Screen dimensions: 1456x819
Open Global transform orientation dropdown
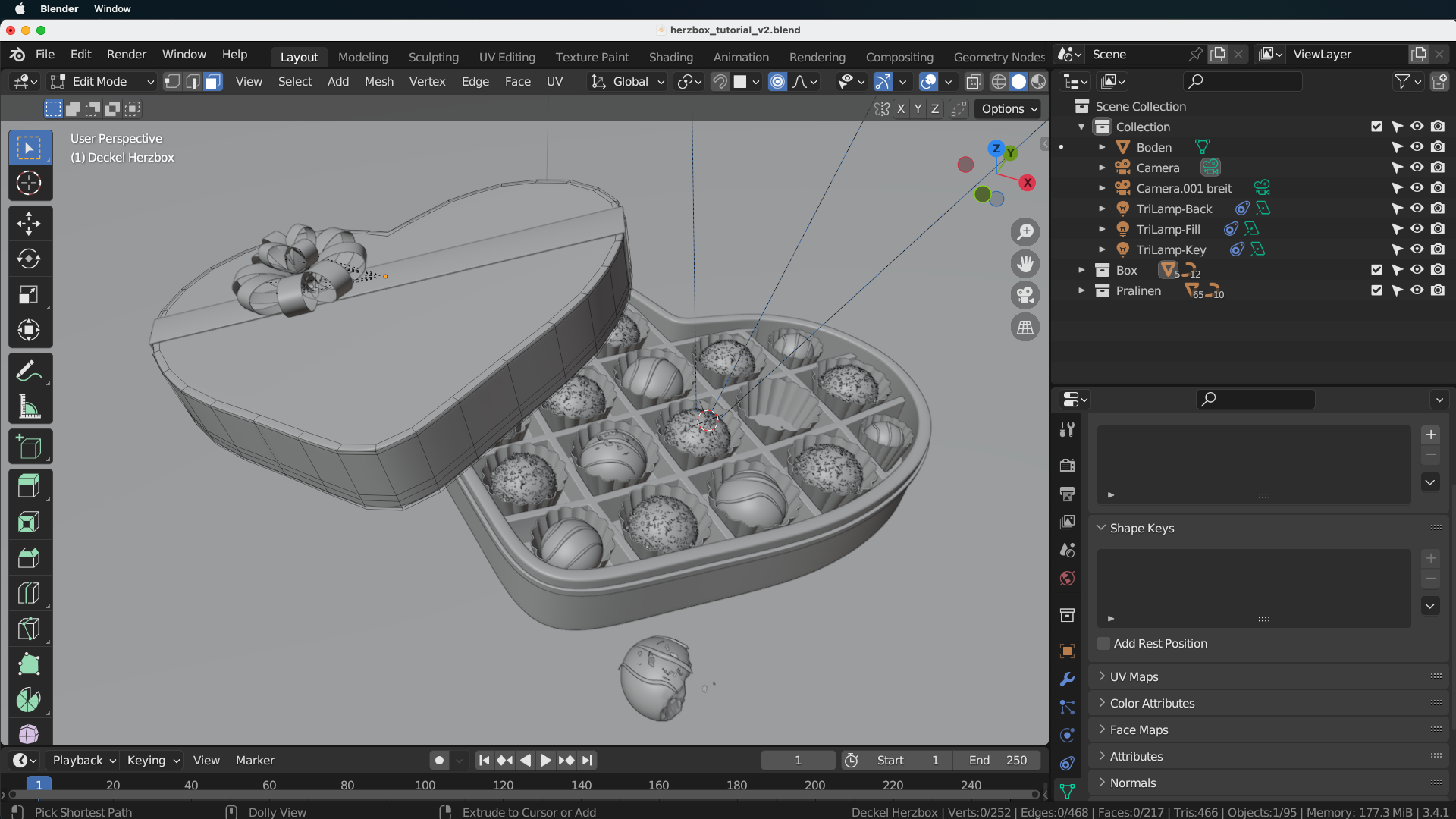[x=628, y=82]
